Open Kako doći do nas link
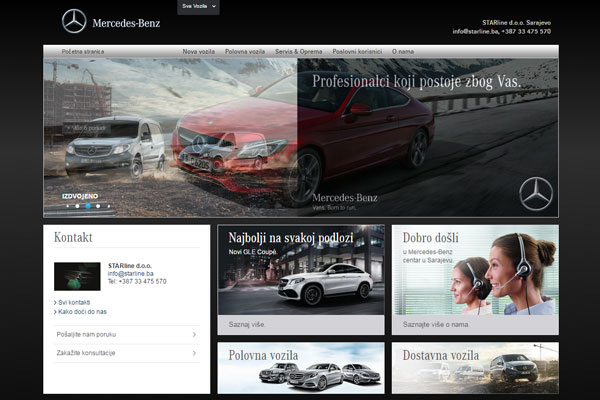Image resolution: width=600 pixels, height=400 pixels. [x=80, y=312]
